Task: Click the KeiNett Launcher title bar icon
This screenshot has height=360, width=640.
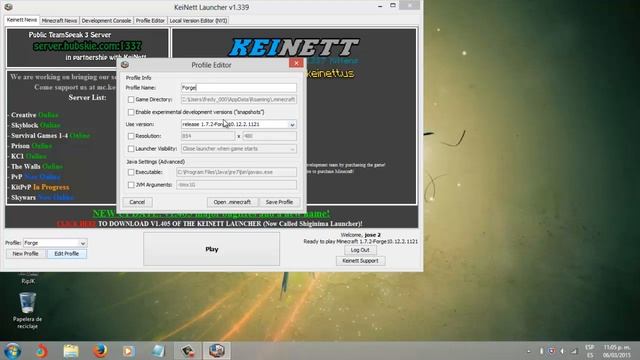Action: pos(8,7)
